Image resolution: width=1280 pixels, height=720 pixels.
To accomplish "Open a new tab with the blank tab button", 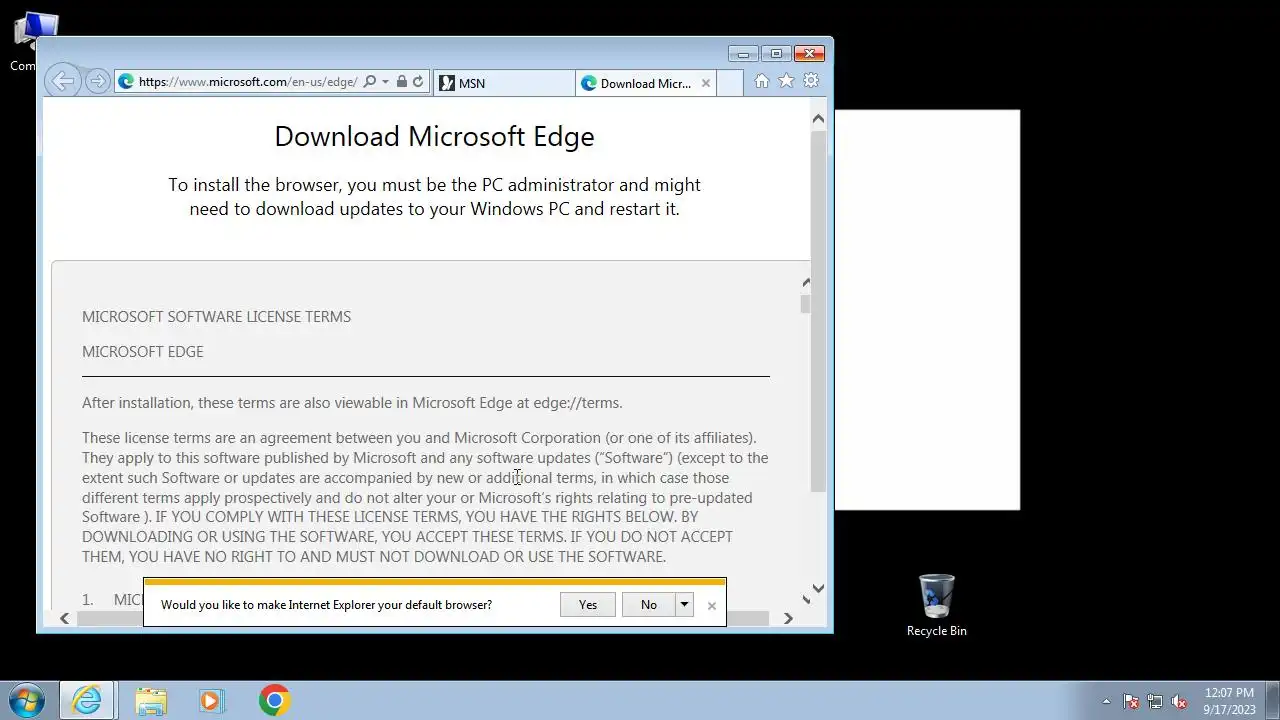I will pos(730,83).
